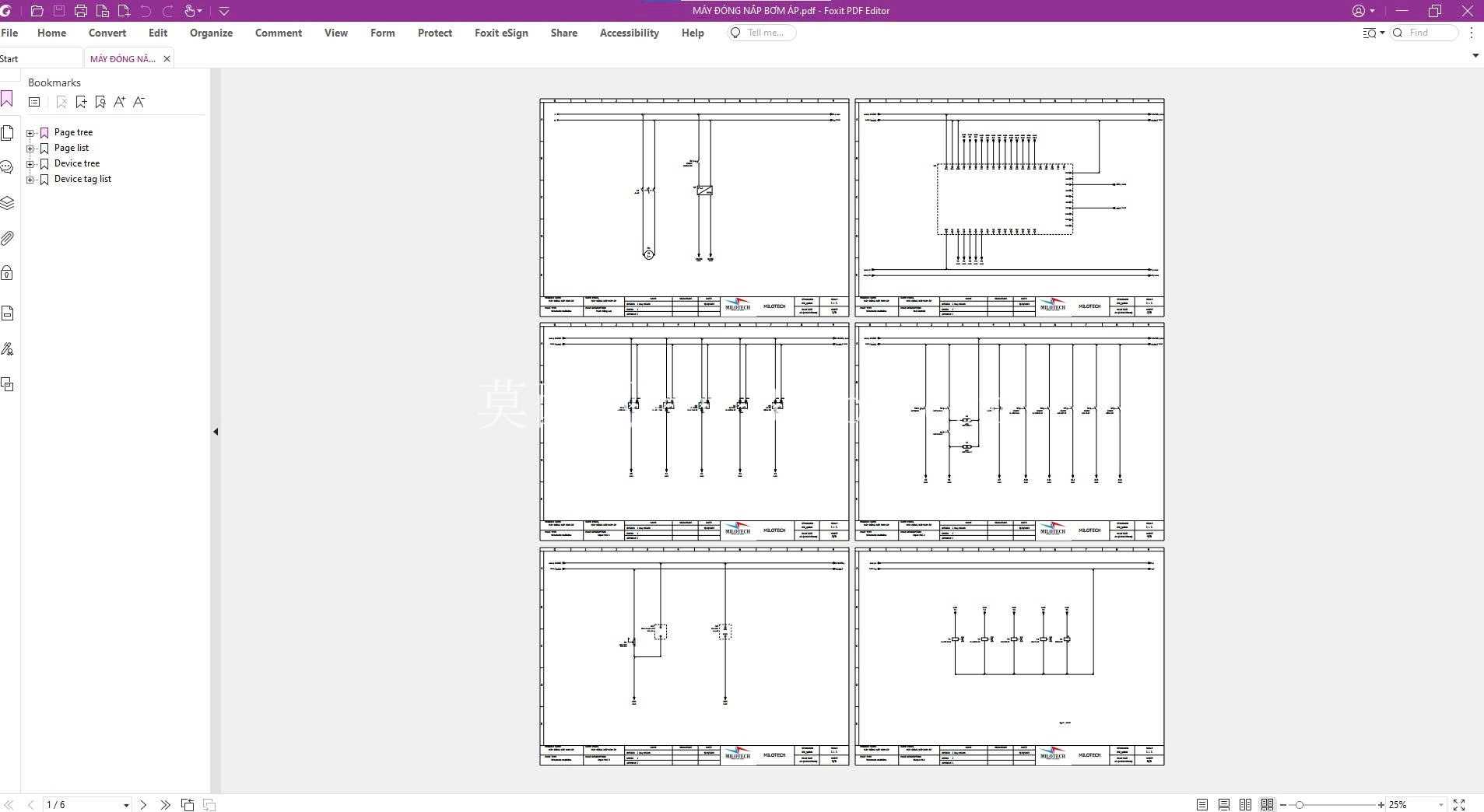Go to previous page arrow
The height and width of the screenshot is (812, 1484).
click(x=30, y=805)
